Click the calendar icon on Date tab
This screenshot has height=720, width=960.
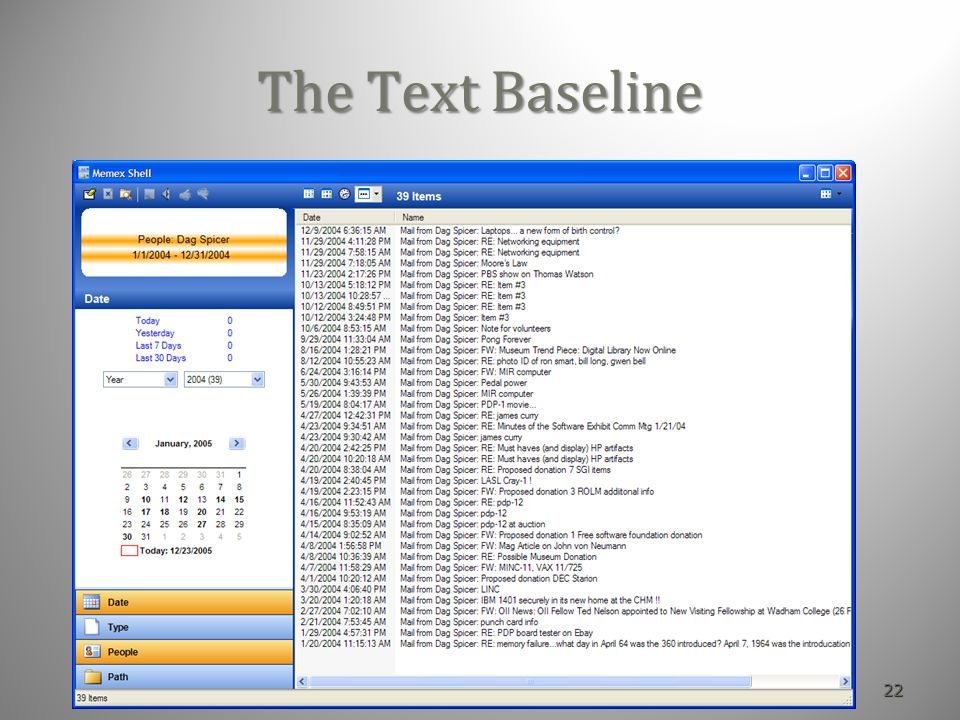(x=91, y=602)
